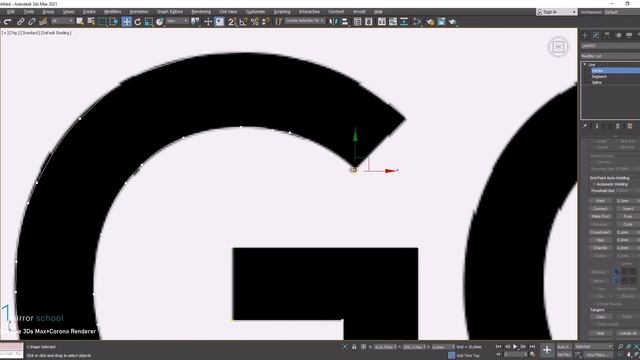Screen dimensions: 640x360
Task: Click the Render Production teapot icon
Action: pos(452,22)
